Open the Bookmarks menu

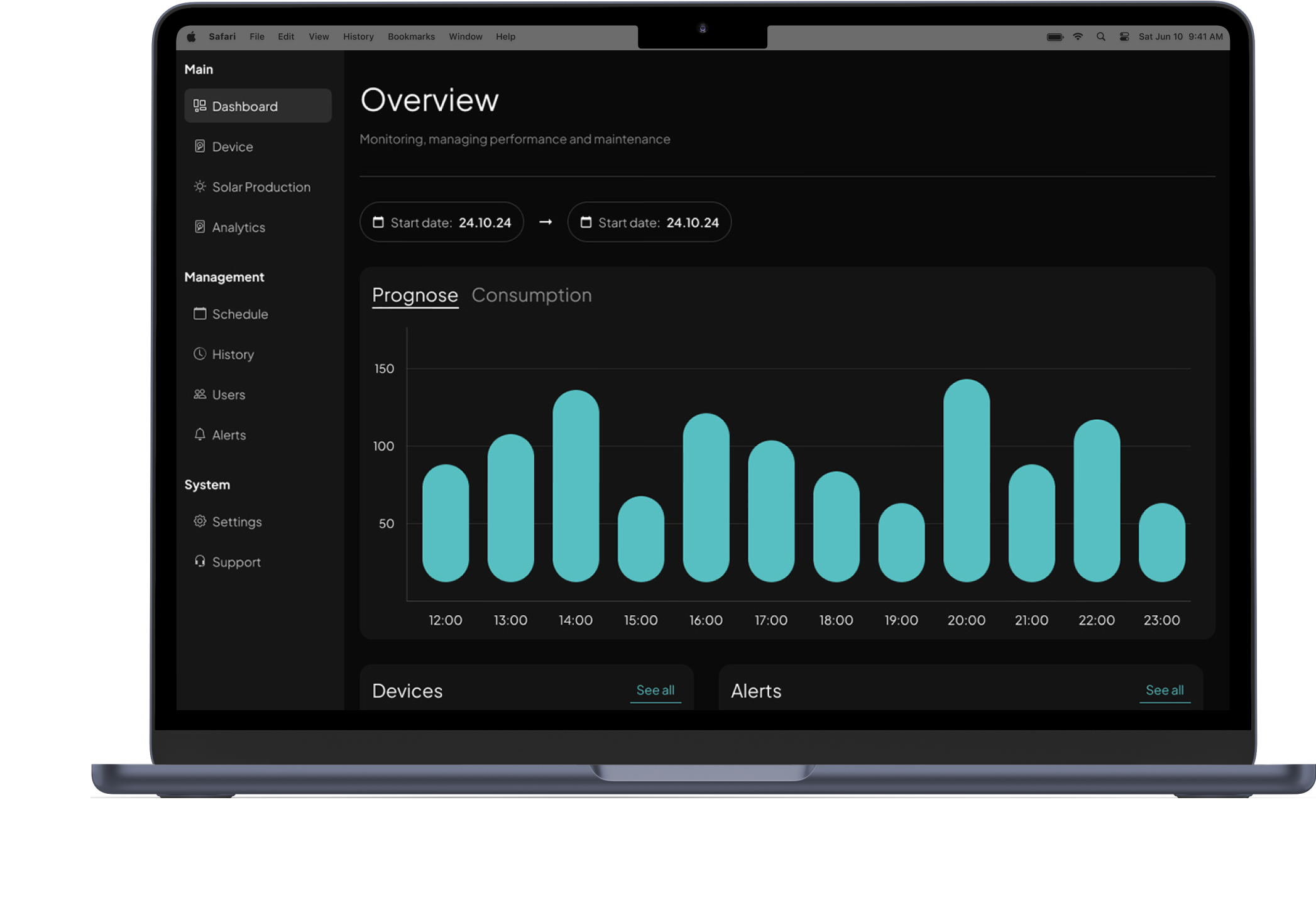click(411, 36)
